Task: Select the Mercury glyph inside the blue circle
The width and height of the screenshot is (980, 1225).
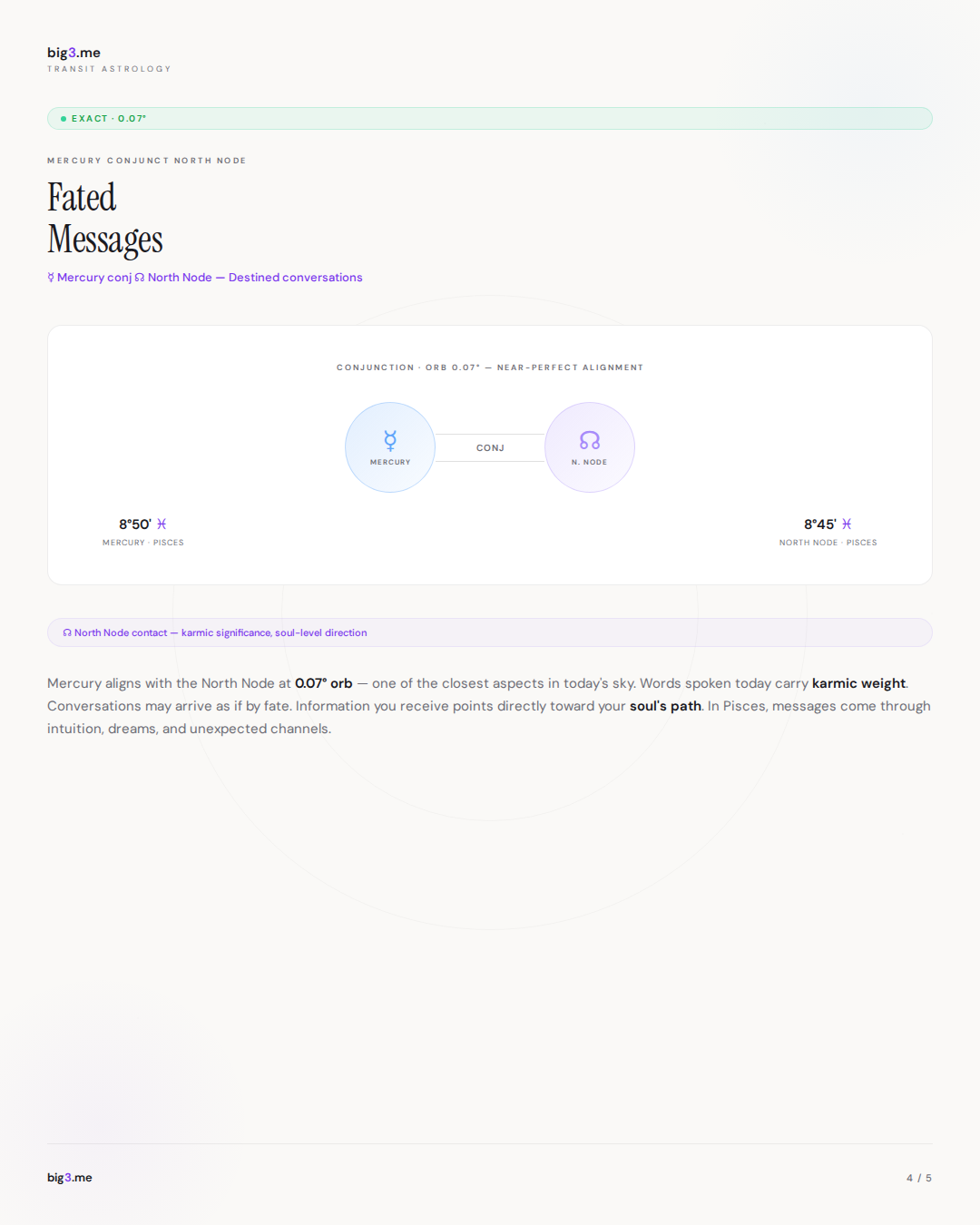Action: [x=390, y=440]
